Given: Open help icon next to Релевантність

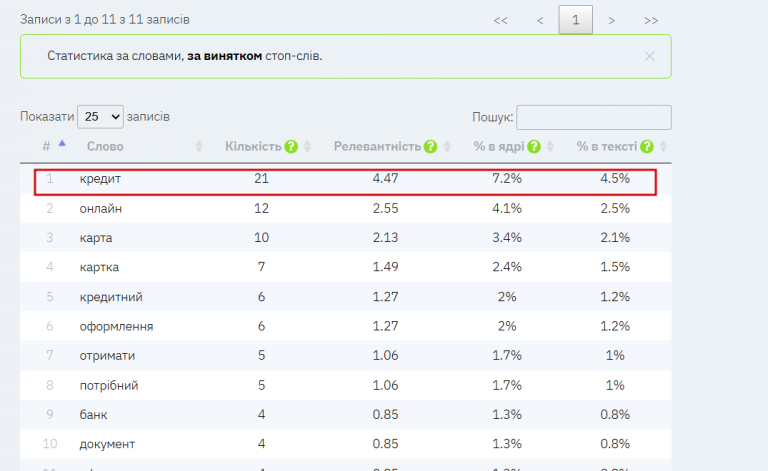Looking at the screenshot, I should [430, 146].
